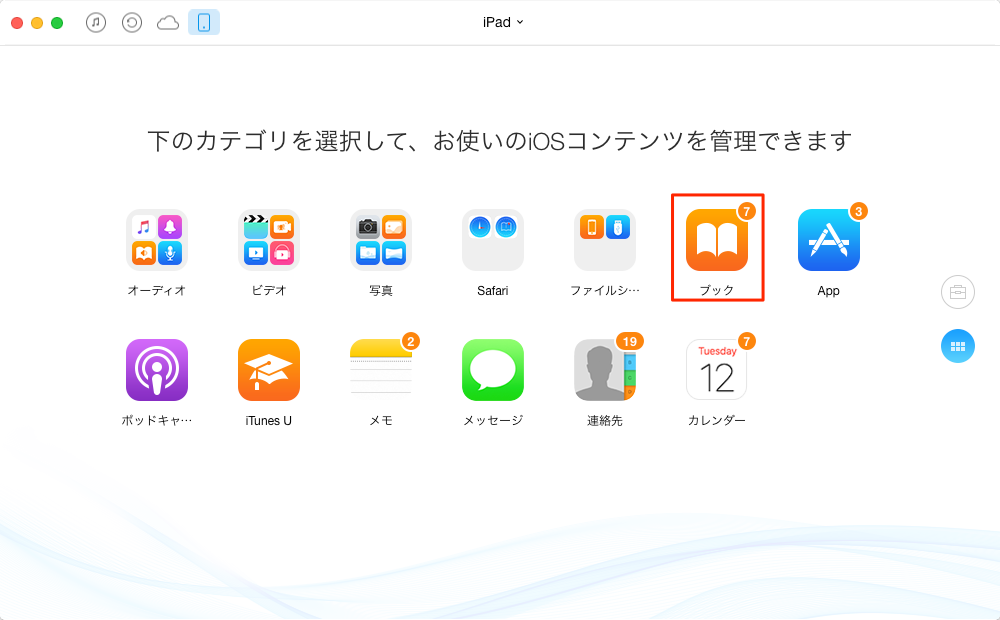Click the メッセージ label text
Screen dimensions: 1000x620
[x=493, y=420]
